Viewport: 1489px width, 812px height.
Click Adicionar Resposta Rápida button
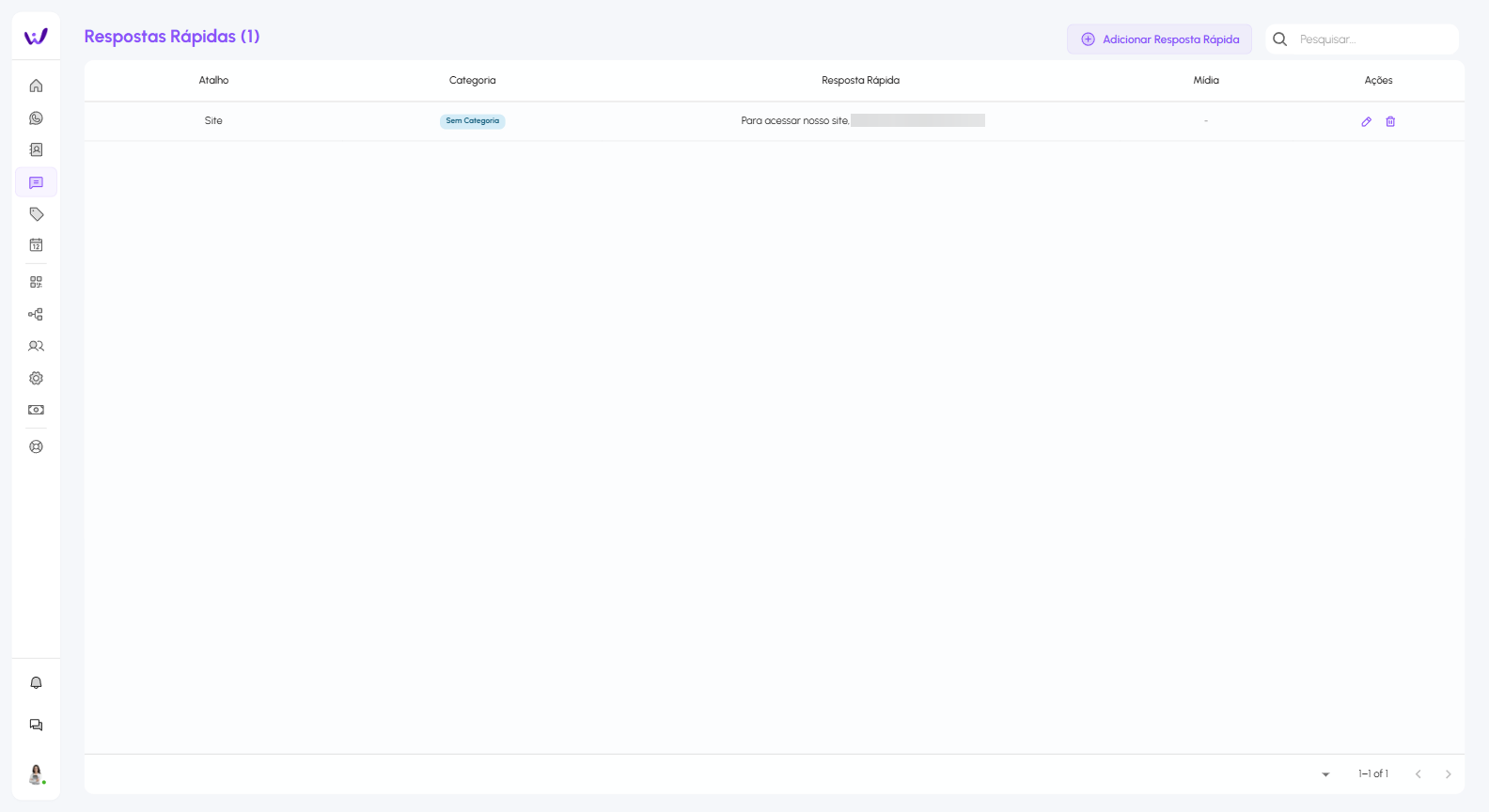1159,39
